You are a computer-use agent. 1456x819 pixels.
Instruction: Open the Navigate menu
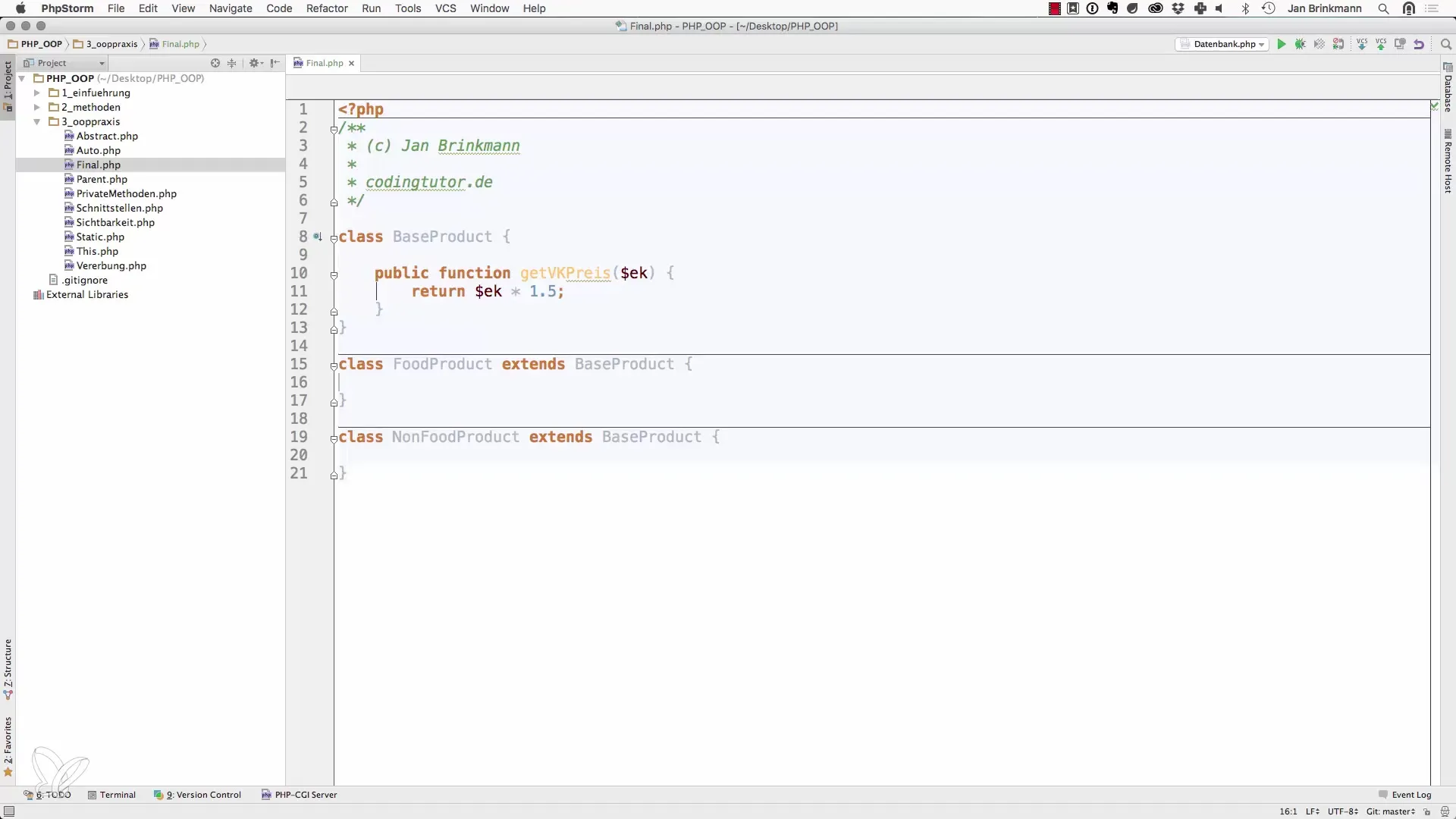point(231,8)
